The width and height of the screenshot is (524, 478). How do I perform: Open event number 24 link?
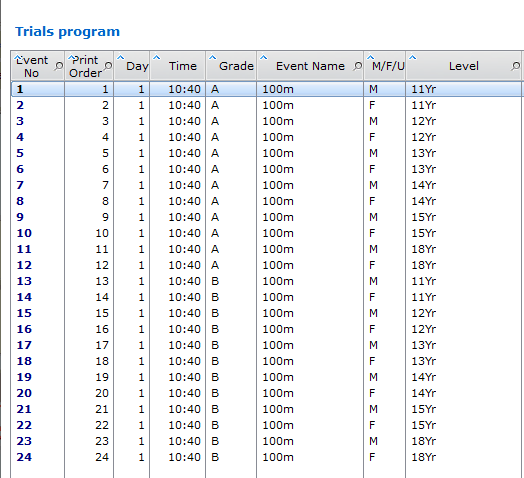(x=24, y=457)
